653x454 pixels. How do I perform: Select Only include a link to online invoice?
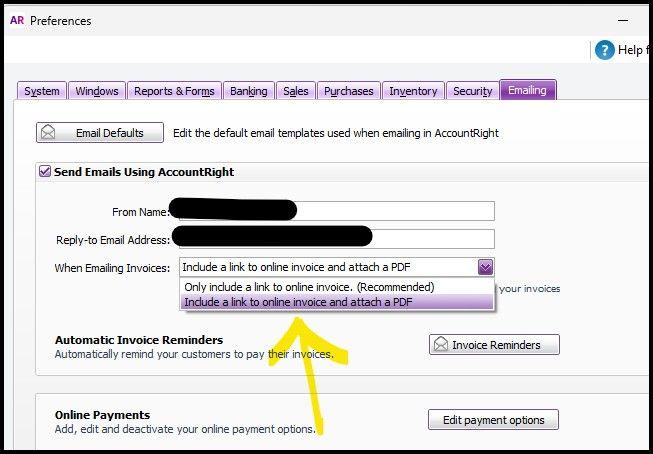click(x=310, y=287)
